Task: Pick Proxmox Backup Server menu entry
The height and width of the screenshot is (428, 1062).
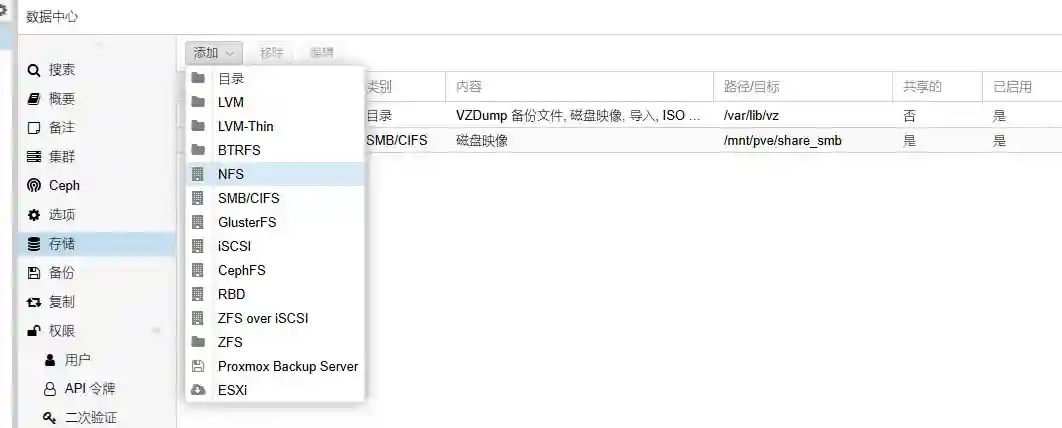Action: pos(276,366)
